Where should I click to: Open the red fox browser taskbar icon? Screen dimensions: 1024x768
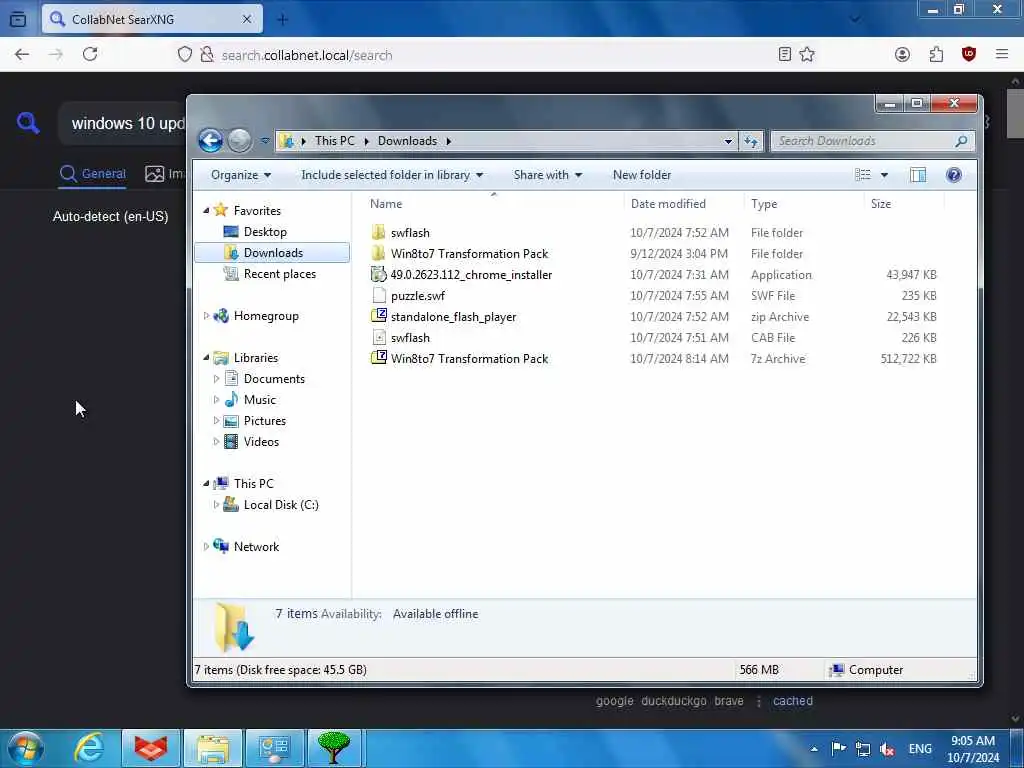click(151, 748)
